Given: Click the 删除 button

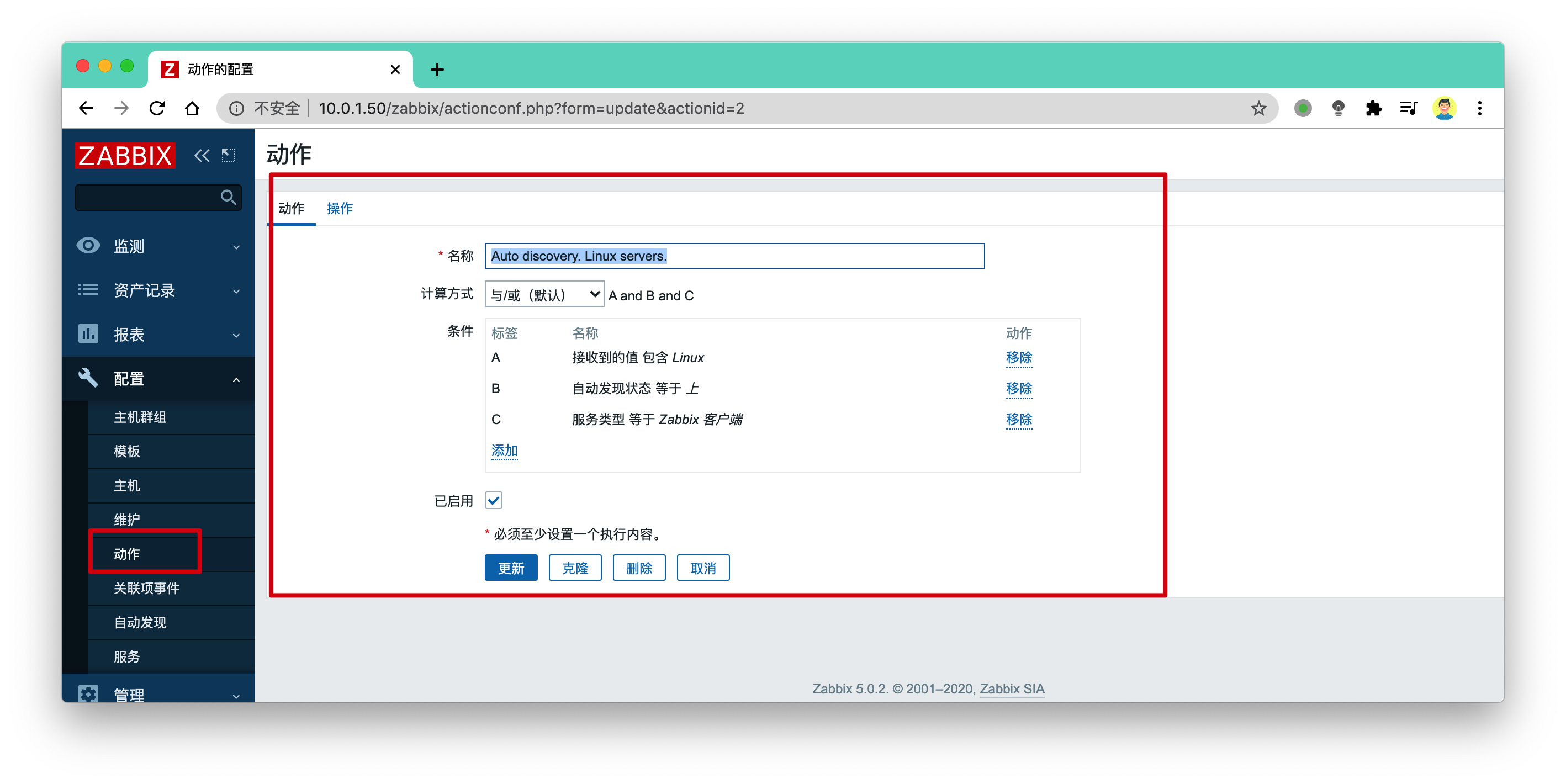Looking at the screenshot, I should [x=639, y=568].
